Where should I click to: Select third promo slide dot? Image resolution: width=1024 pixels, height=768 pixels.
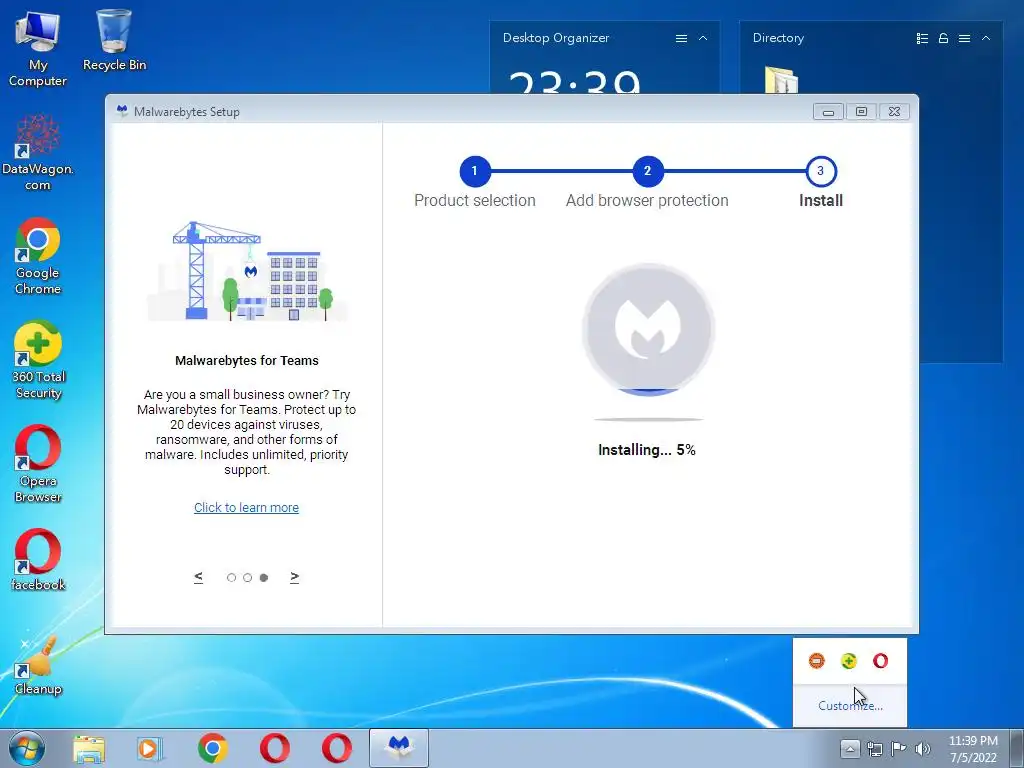pos(264,577)
